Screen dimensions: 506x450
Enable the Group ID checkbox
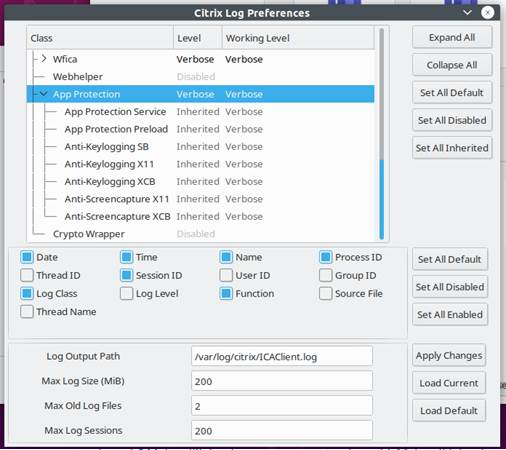tap(326, 275)
